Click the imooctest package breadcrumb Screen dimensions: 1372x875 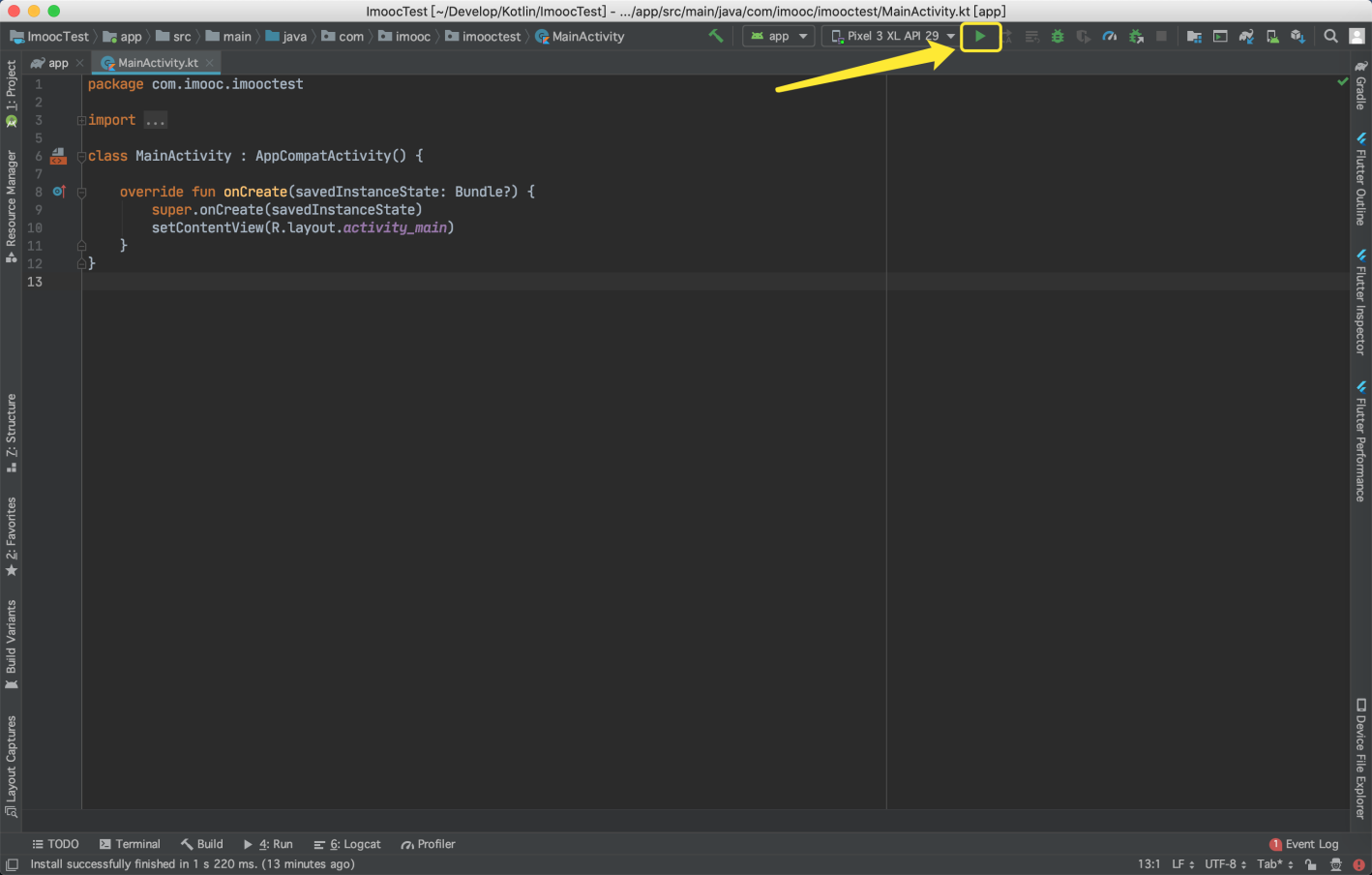(483, 36)
